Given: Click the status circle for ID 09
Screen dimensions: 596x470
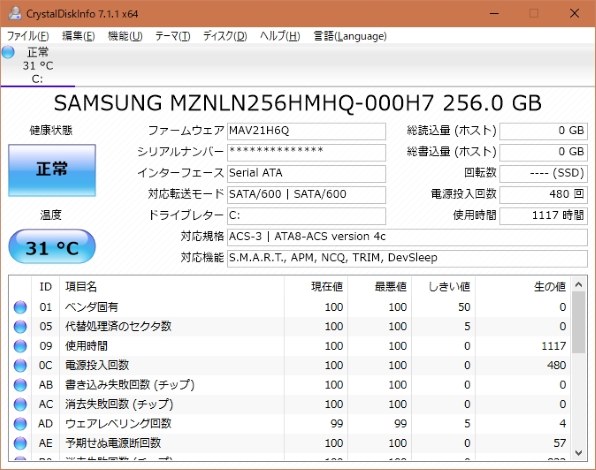Looking at the screenshot, I should 20,346.
